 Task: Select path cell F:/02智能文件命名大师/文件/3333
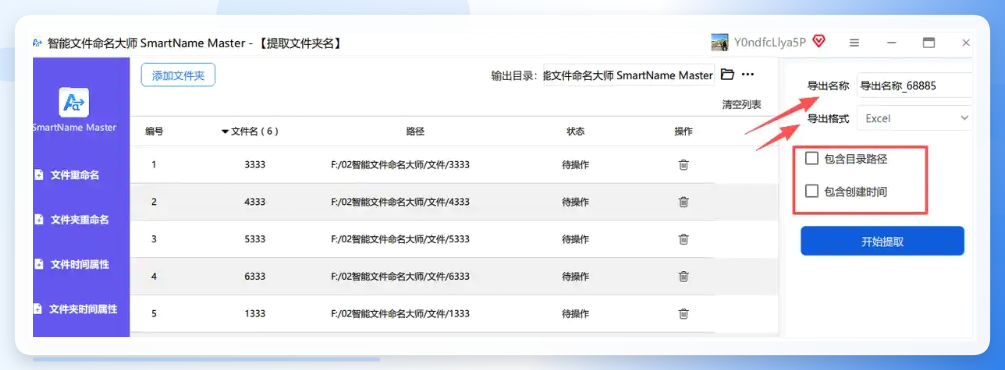tap(400, 165)
